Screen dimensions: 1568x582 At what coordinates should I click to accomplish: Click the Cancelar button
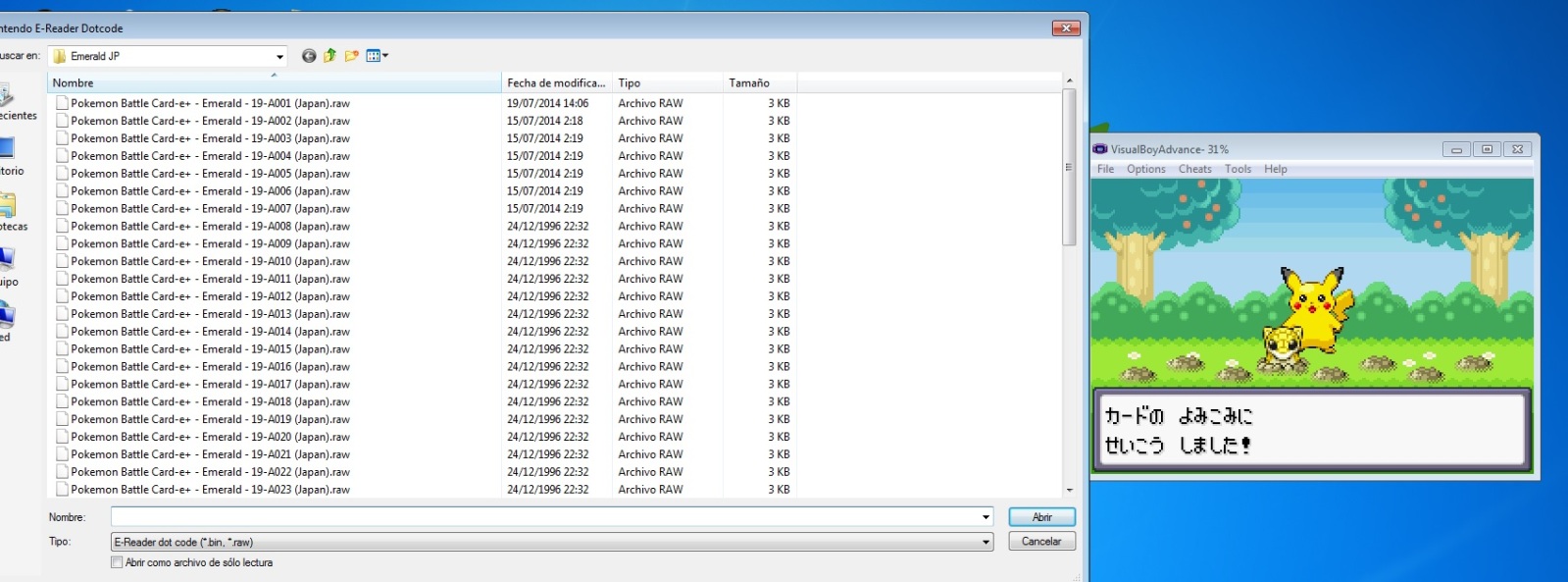1041,542
